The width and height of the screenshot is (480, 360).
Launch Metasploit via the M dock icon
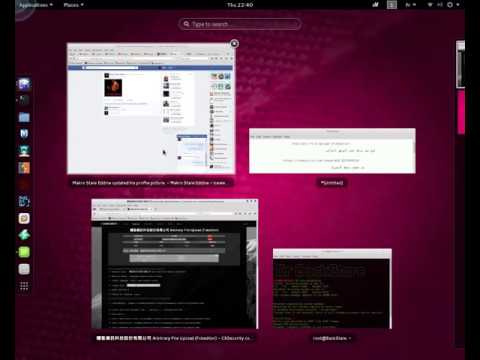click(x=24, y=134)
